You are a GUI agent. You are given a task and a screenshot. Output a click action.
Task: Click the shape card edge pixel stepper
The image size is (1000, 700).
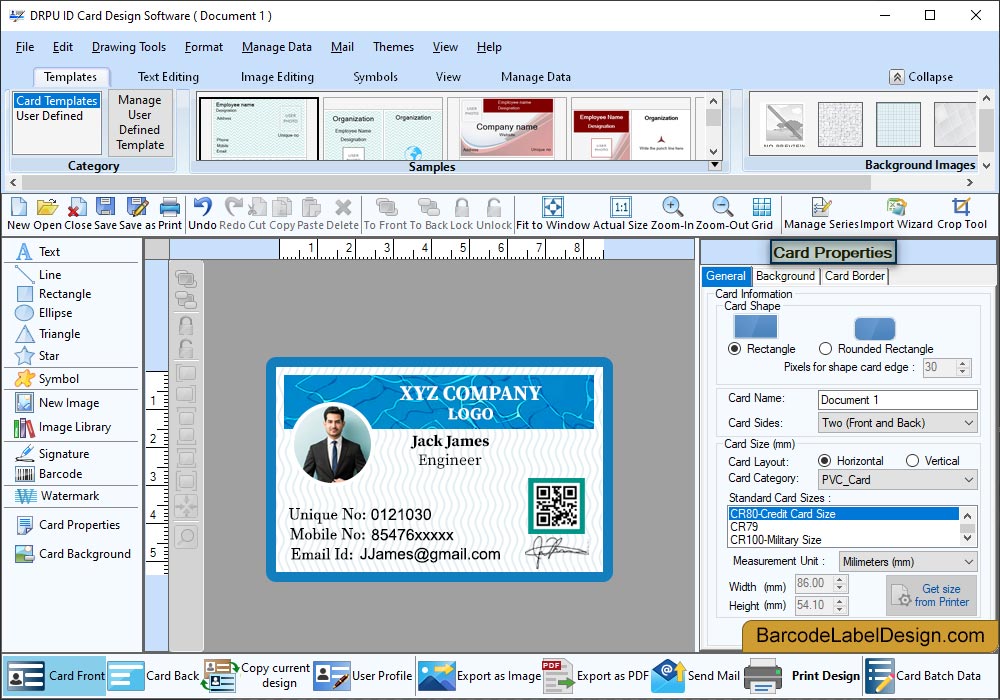964,367
